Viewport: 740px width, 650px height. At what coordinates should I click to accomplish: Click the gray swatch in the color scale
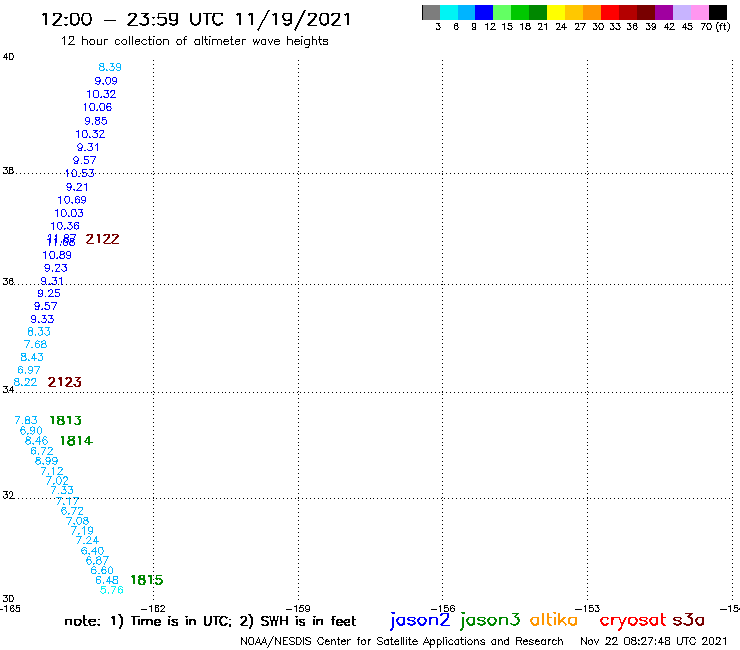pos(431,12)
